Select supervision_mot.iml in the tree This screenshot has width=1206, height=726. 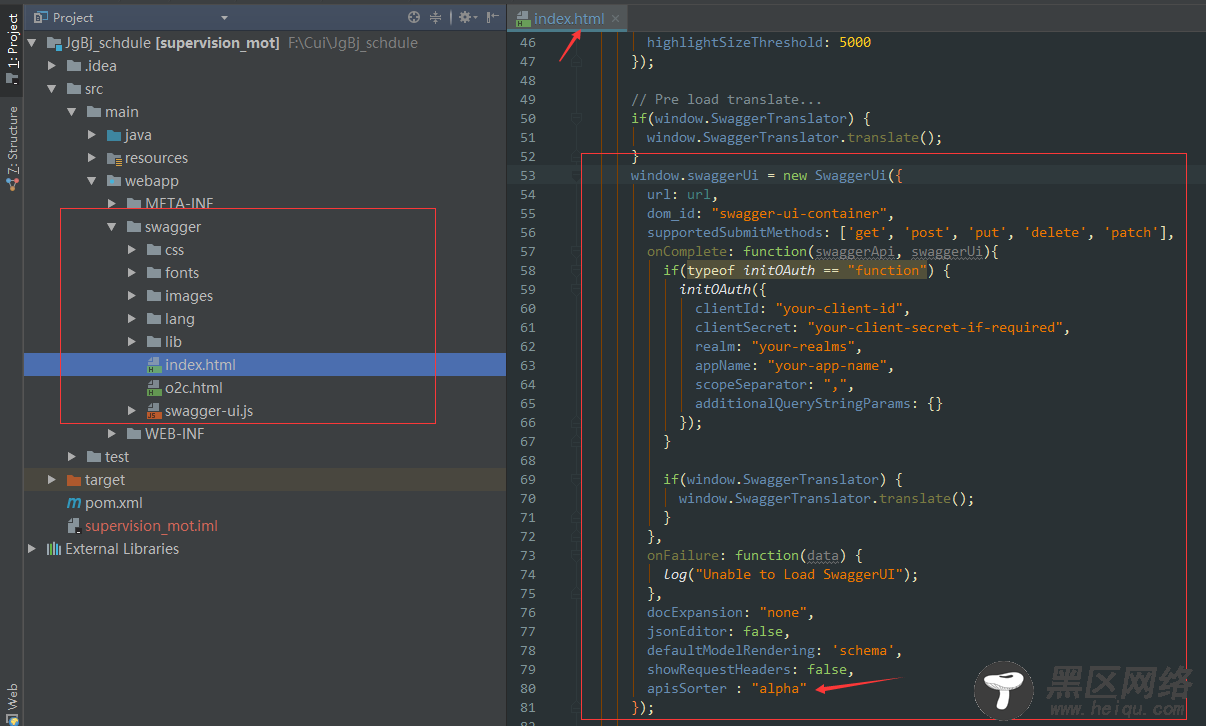point(151,526)
